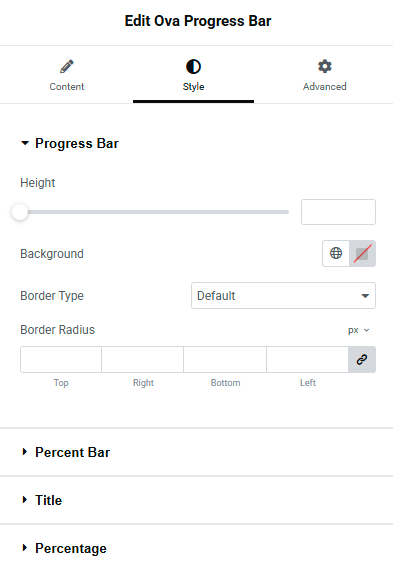Click the Height value input field

(x=338, y=212)
